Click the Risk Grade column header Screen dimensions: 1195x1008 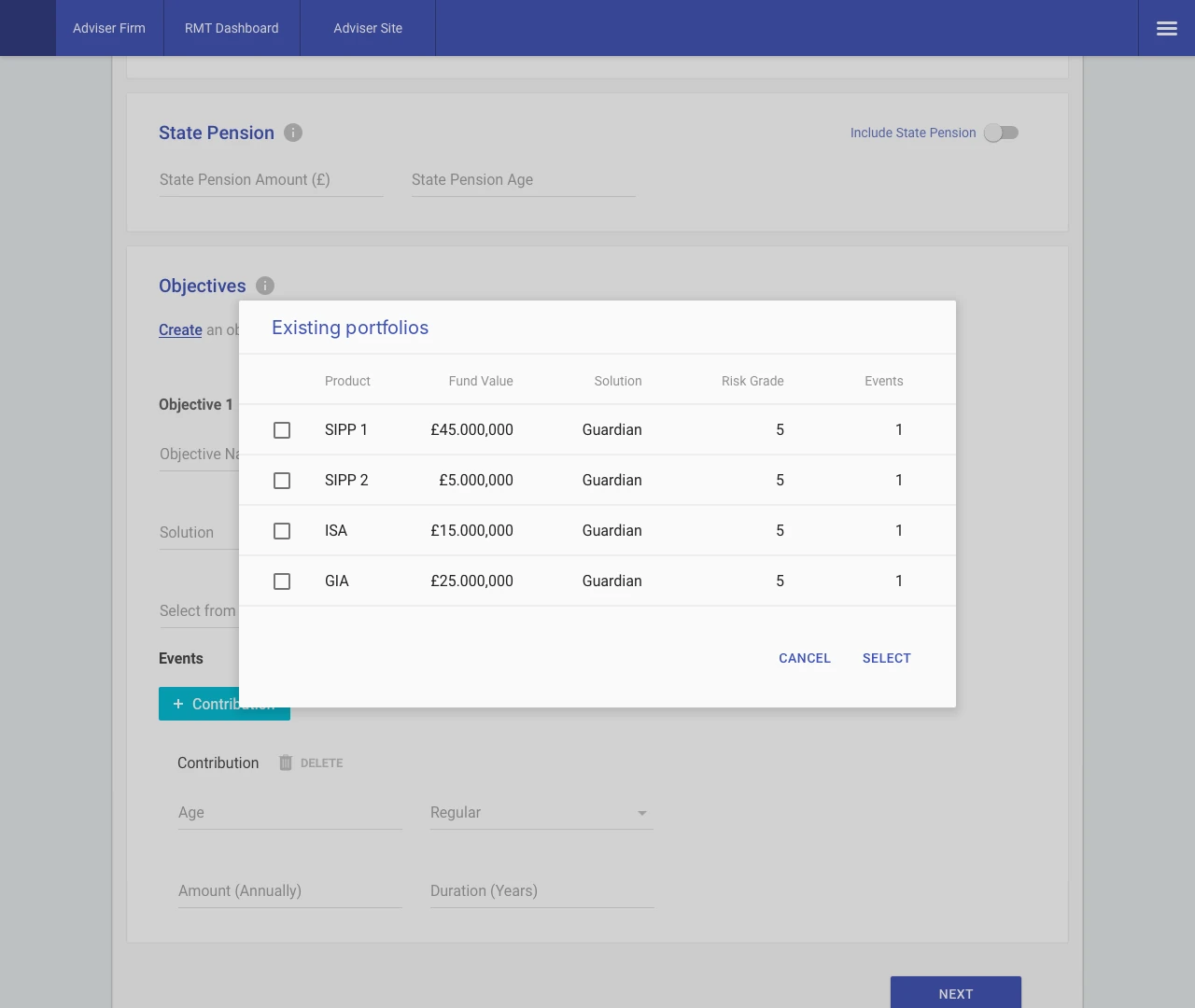[752, 381]
